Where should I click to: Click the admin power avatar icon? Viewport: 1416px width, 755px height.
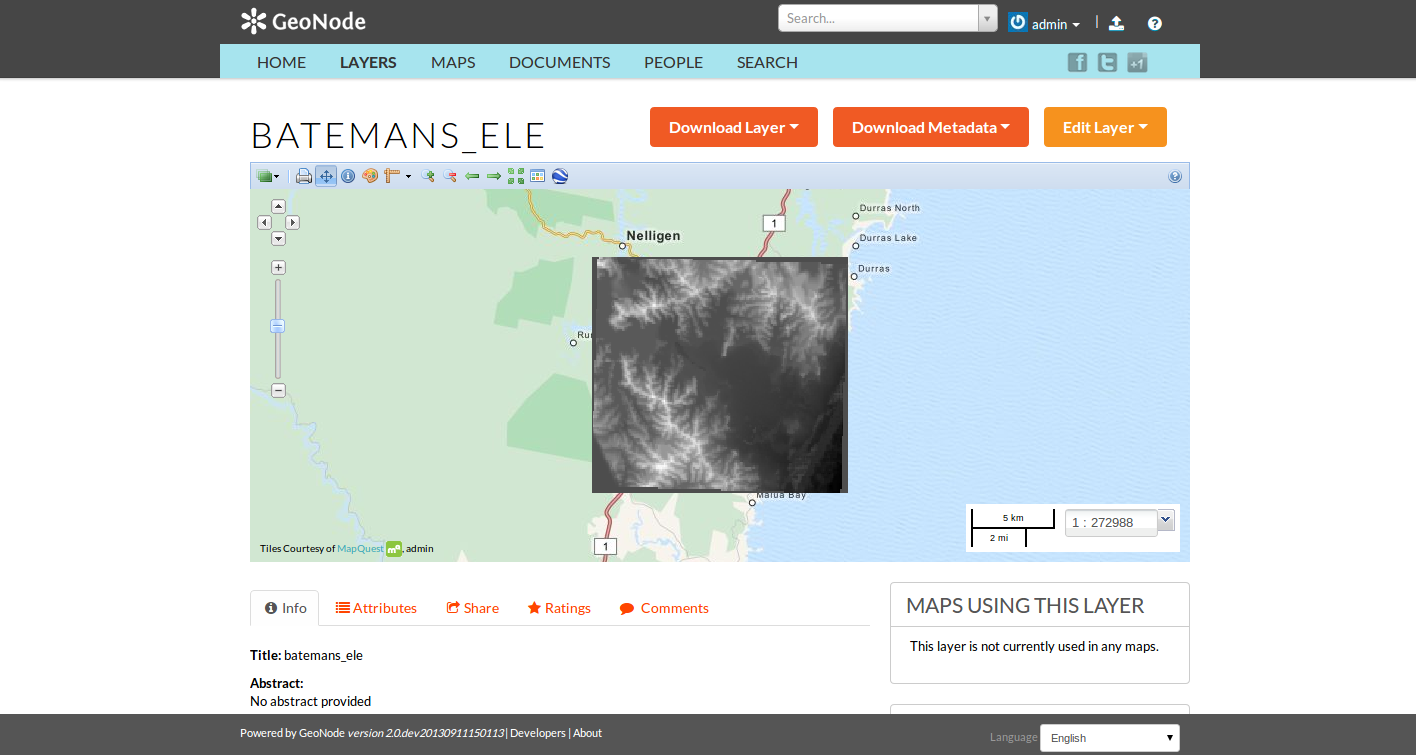(1018, 22)
